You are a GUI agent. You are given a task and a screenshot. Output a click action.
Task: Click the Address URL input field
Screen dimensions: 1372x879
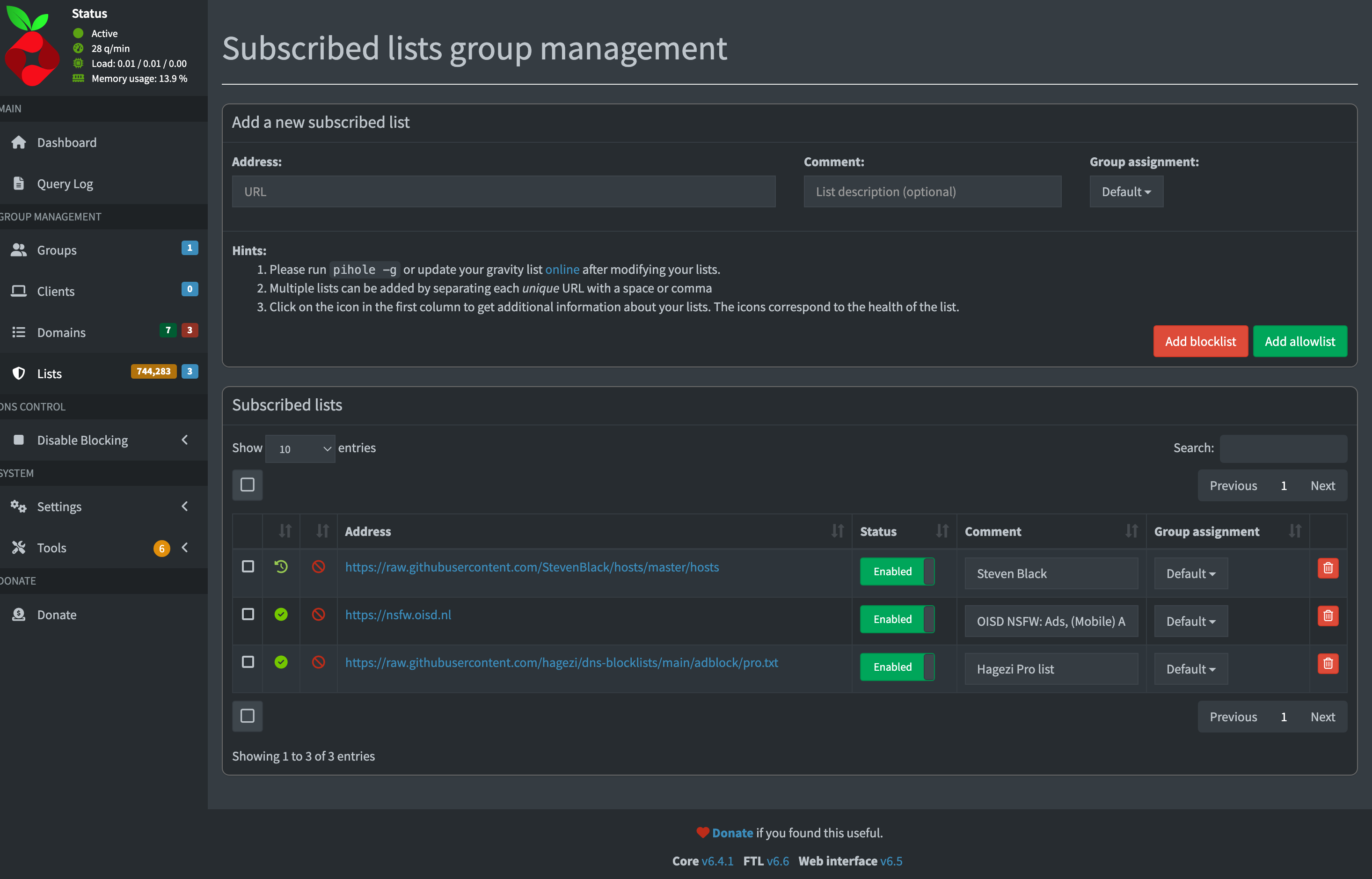click(x=503, y=192)
